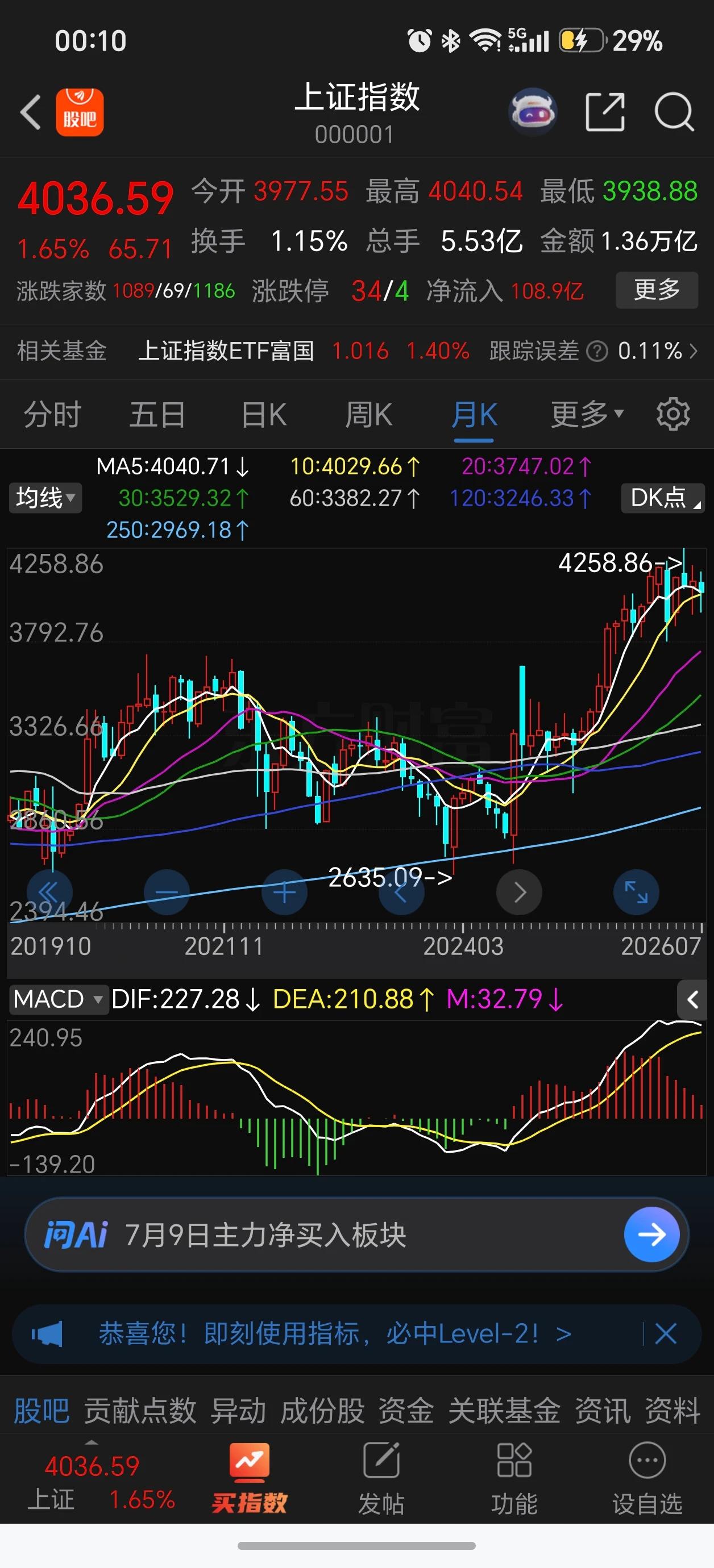The height and width of the screenshot is (1568, 714).
Task: Share via the export arrow icon
Action: (x=605, y=112)
